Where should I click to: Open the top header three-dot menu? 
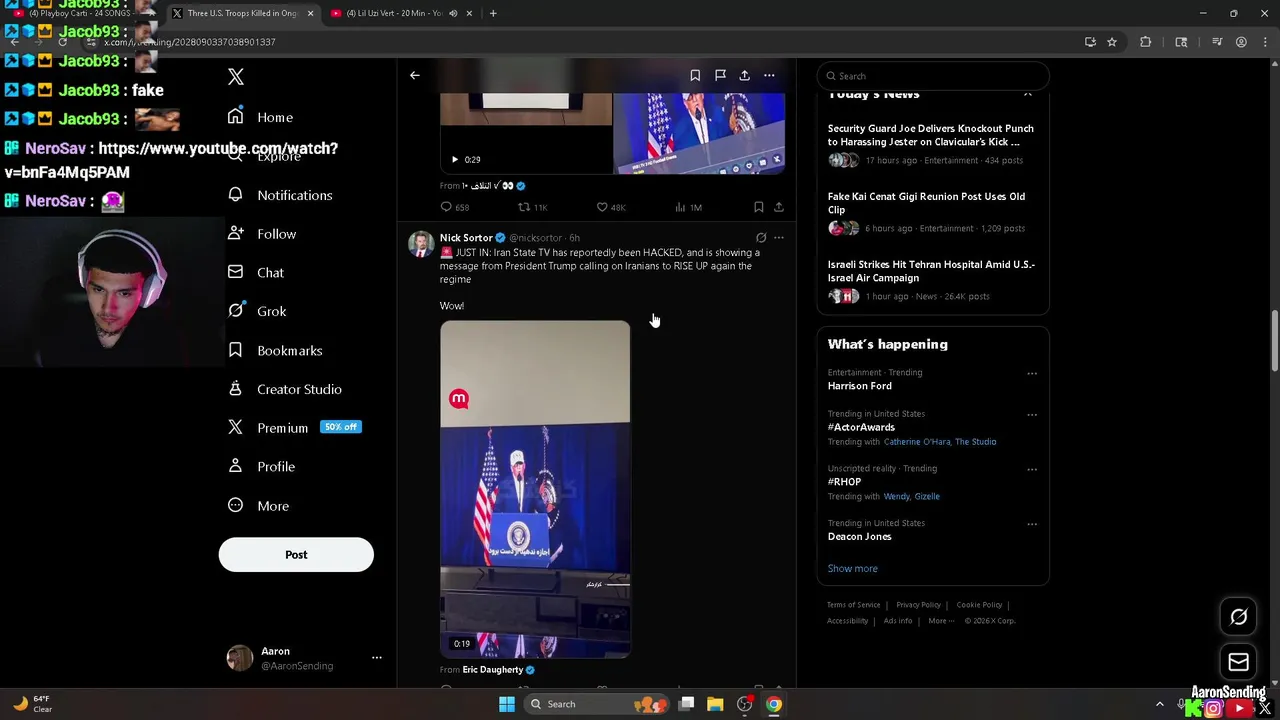point(769,76)
